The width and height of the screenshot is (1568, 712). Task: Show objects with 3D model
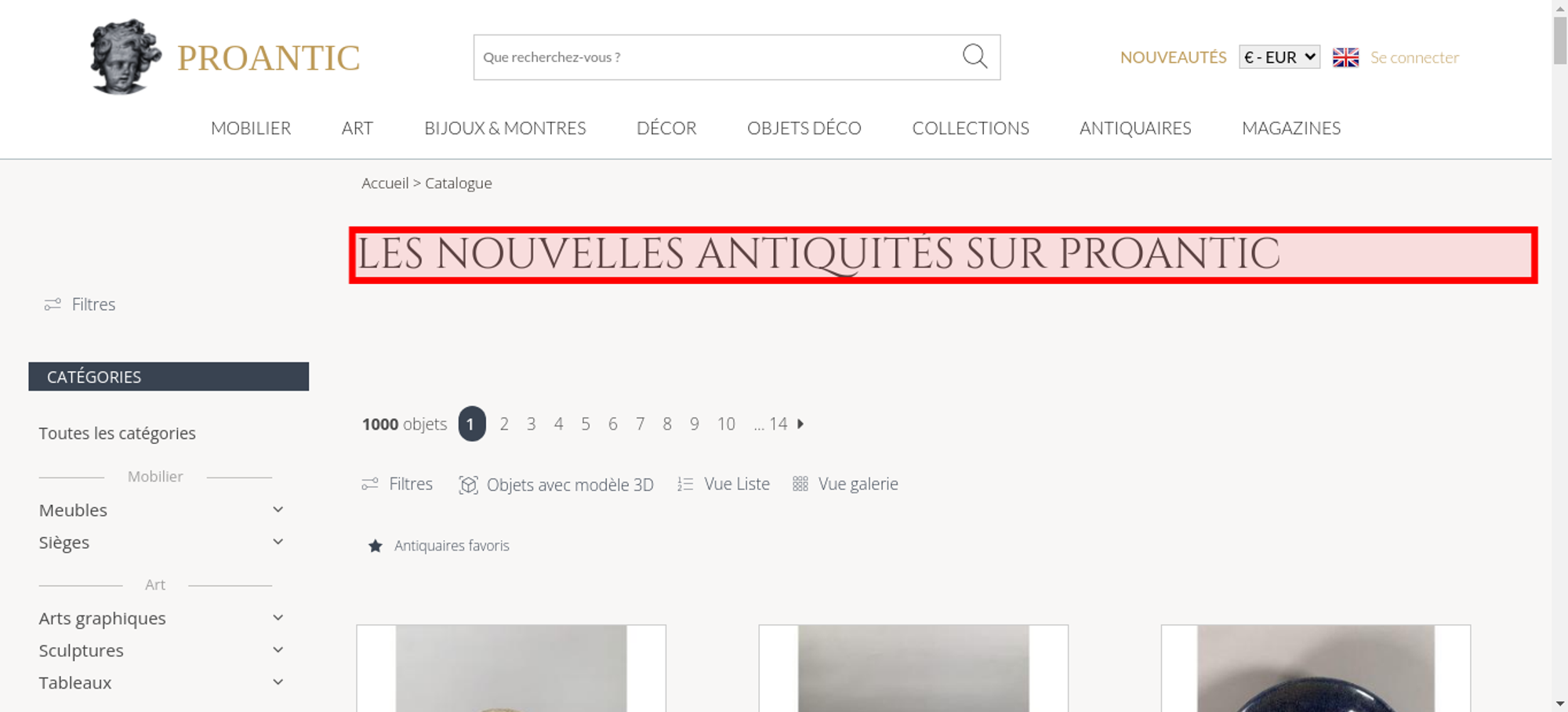coord(556,485)
